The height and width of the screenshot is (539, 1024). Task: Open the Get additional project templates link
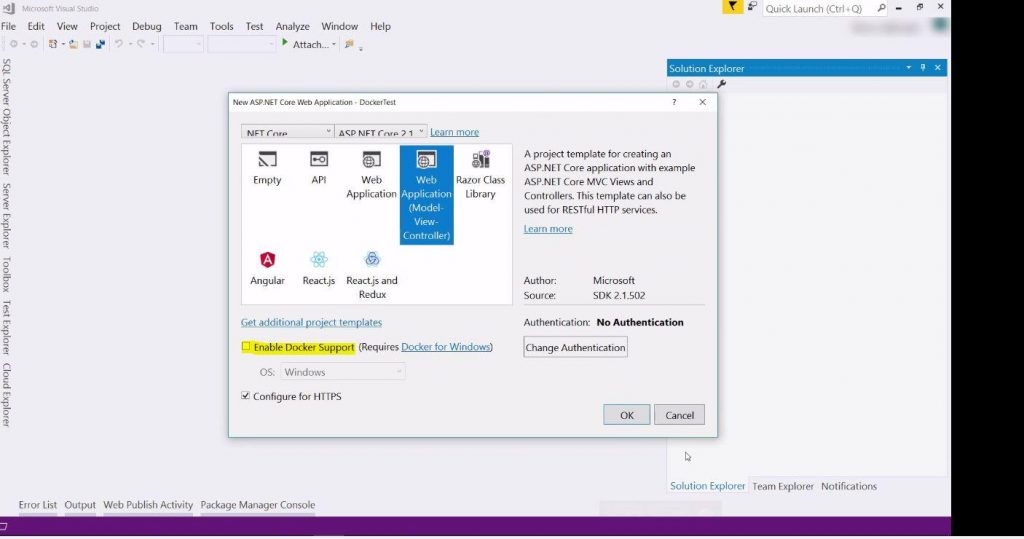312,322
